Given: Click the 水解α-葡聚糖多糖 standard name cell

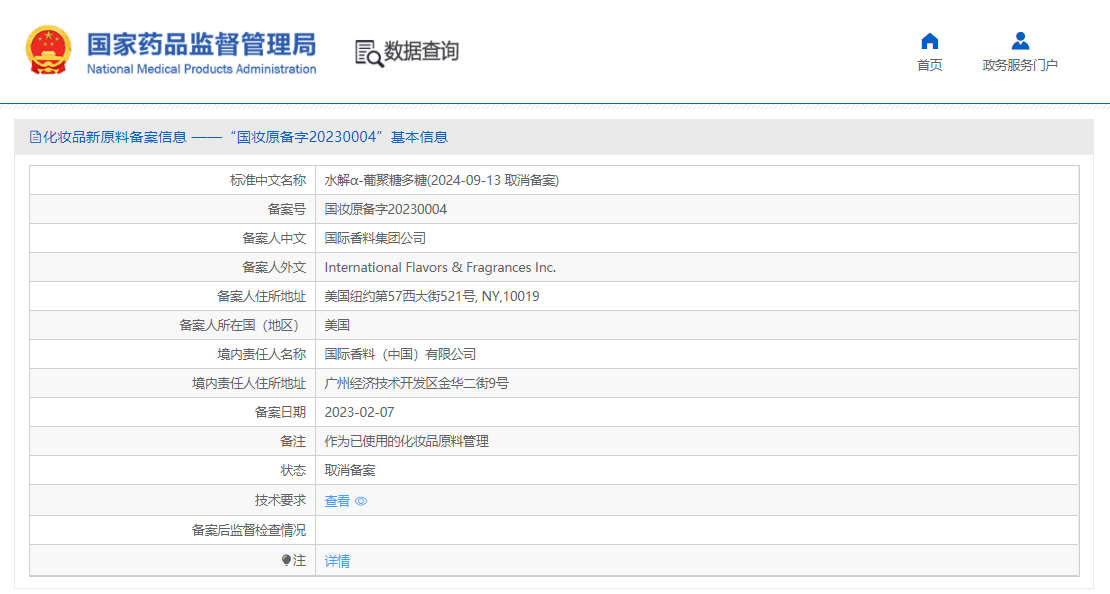Looking at the screenshot, I should point(441,180).
